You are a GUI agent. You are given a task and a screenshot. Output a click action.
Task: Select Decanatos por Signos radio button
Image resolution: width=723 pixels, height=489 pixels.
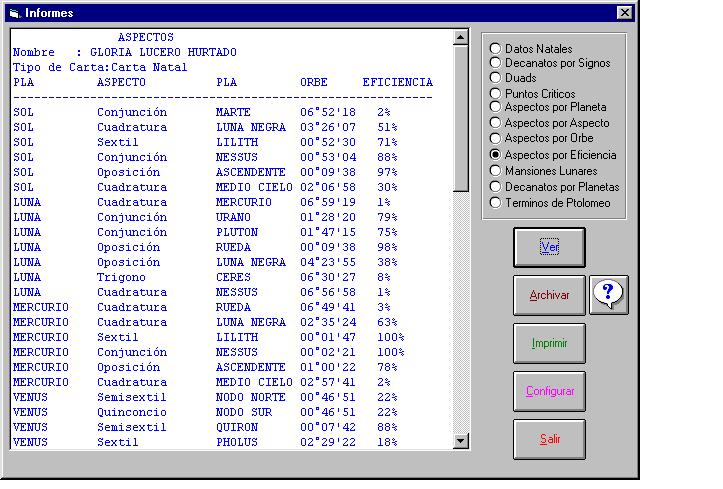point(495,63)
